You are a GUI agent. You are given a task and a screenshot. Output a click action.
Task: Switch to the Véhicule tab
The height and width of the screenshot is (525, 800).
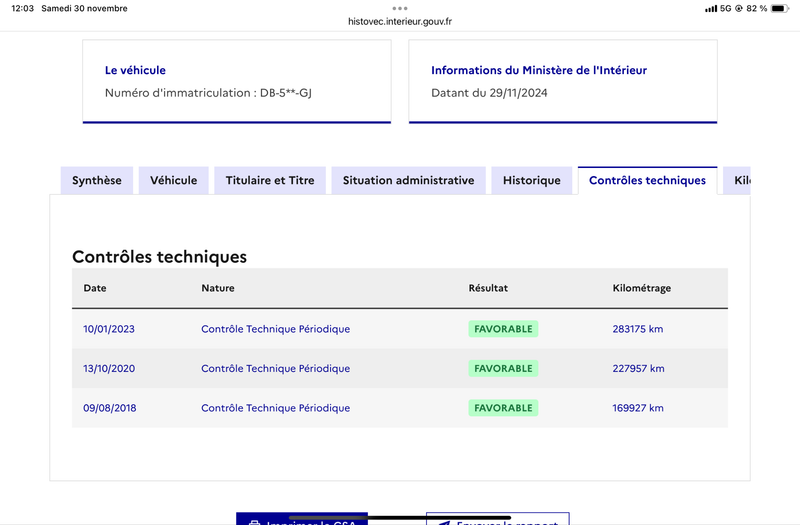173,180
